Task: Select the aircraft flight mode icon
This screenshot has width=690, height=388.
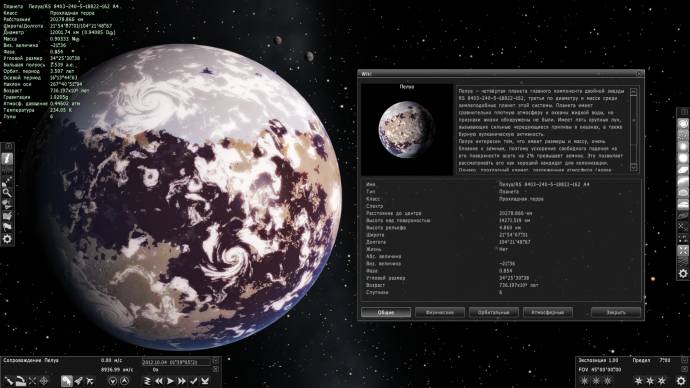Action: 90,381
